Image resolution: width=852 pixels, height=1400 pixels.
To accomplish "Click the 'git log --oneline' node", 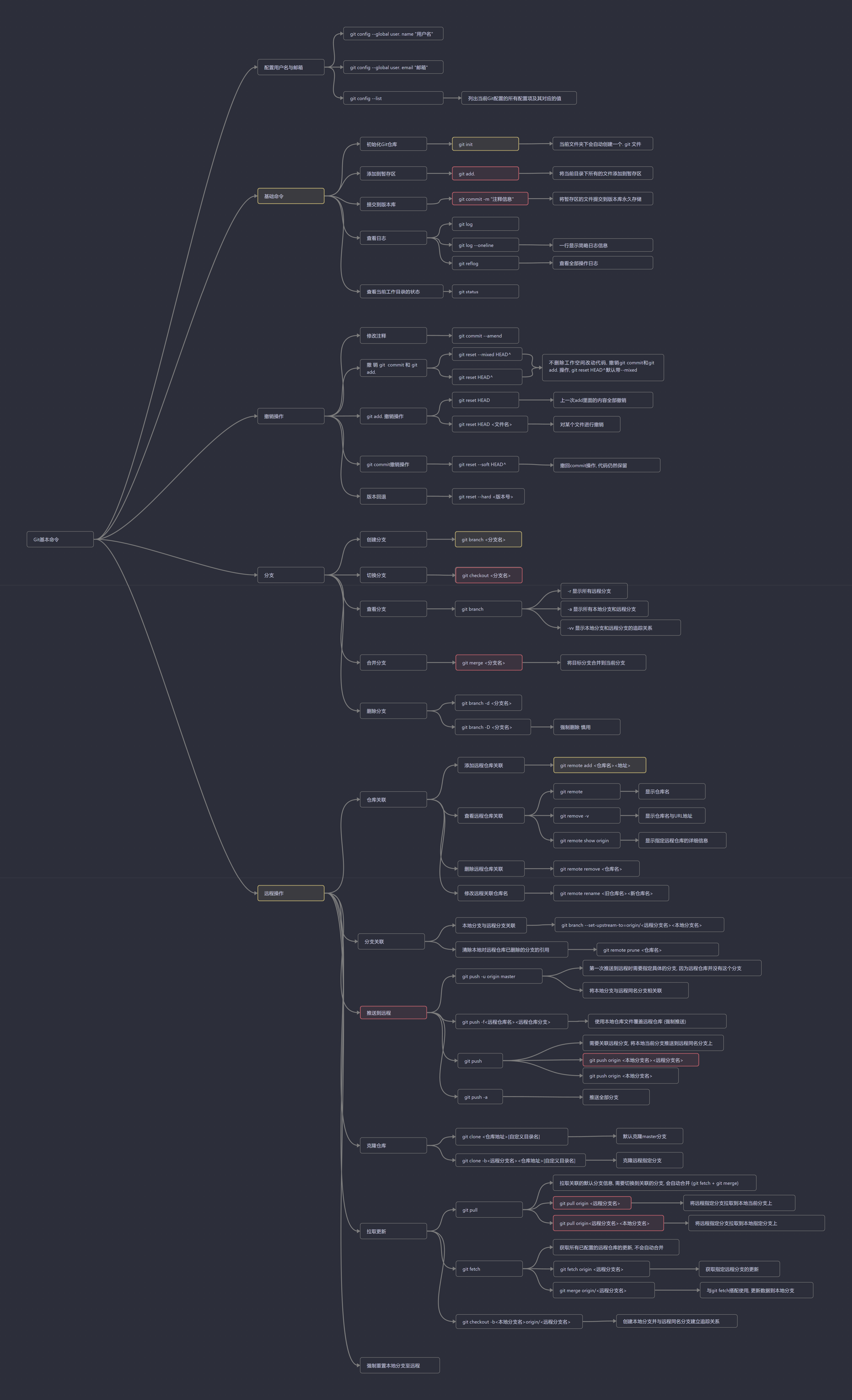I will point(485,245).
